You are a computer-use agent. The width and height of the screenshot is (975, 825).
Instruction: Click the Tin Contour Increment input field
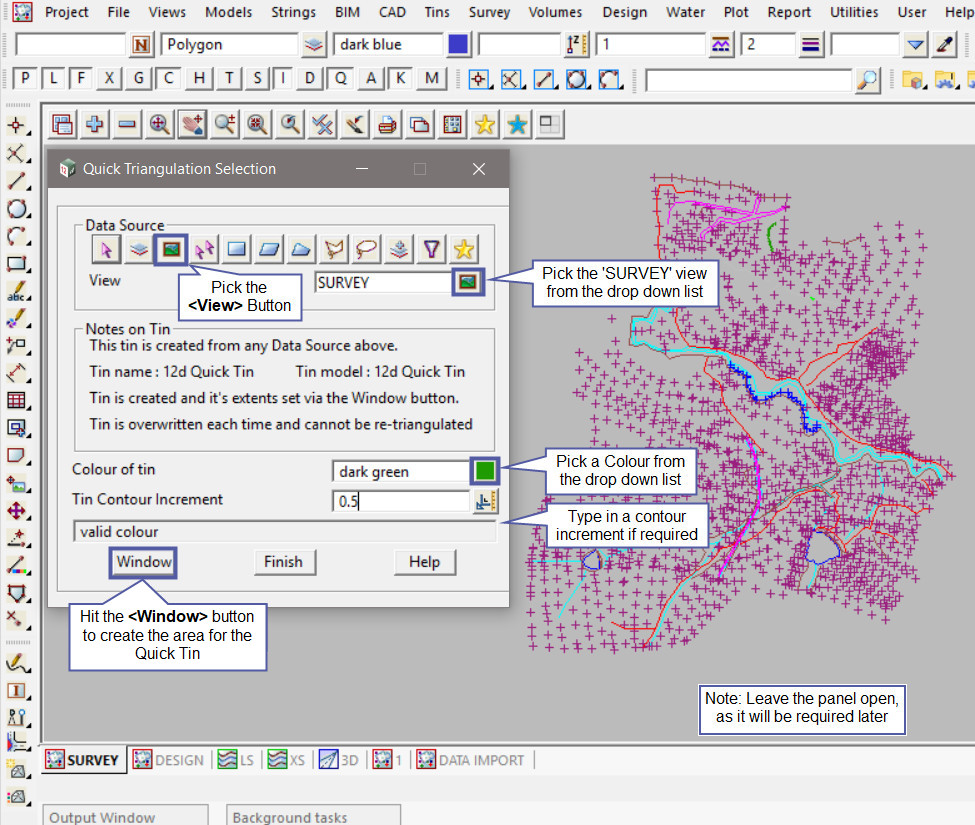tap(400, 501)
